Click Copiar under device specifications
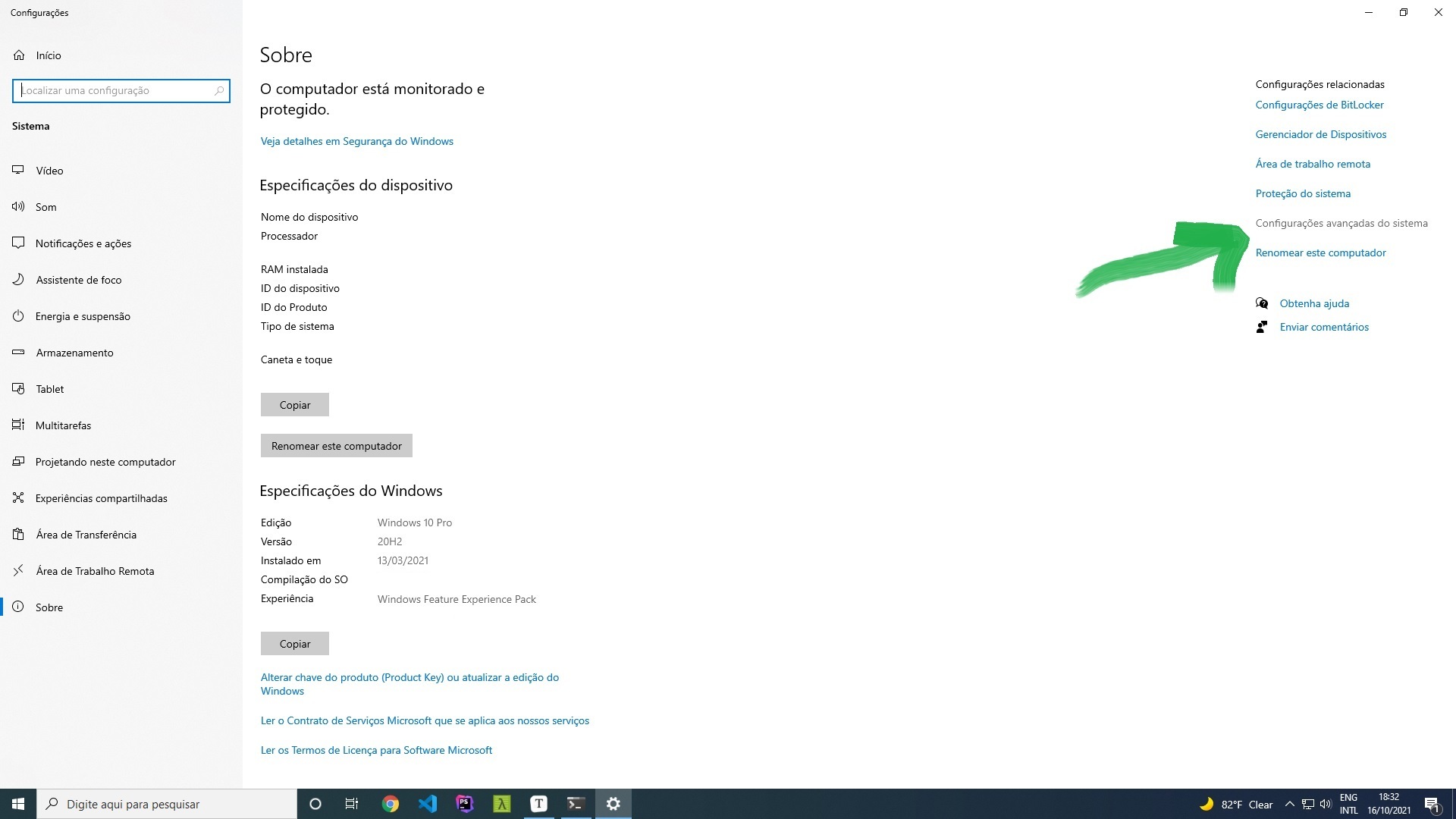This screenshot has height=819, width=1456. 295,405
